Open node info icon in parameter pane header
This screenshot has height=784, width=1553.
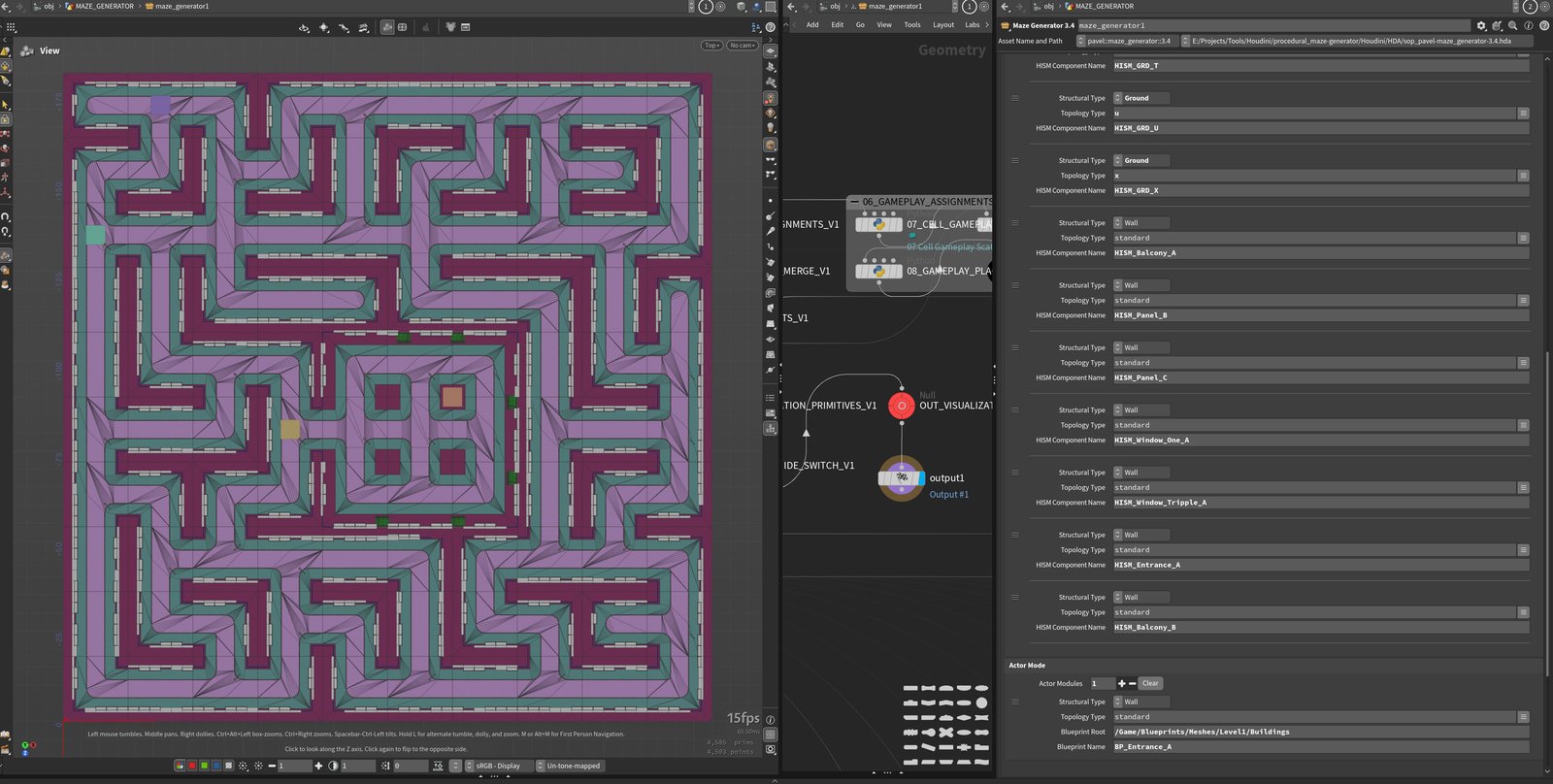pyautogui.click(x=1529, y=26)
